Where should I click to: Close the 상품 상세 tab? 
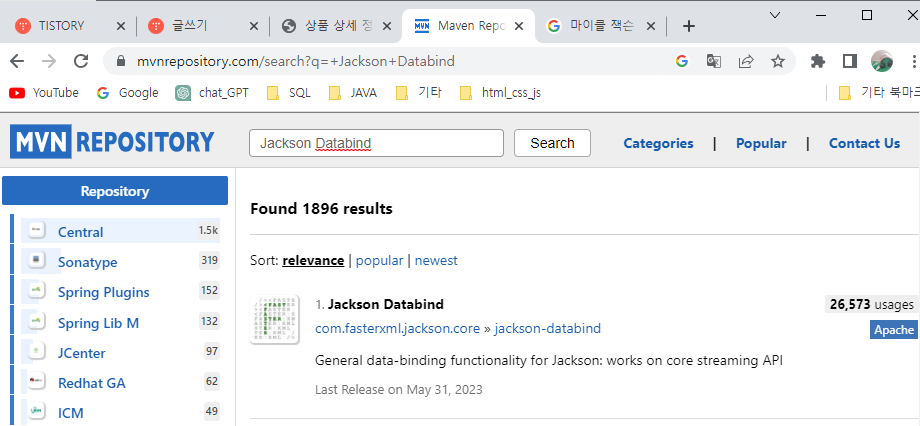coord(387,26)
